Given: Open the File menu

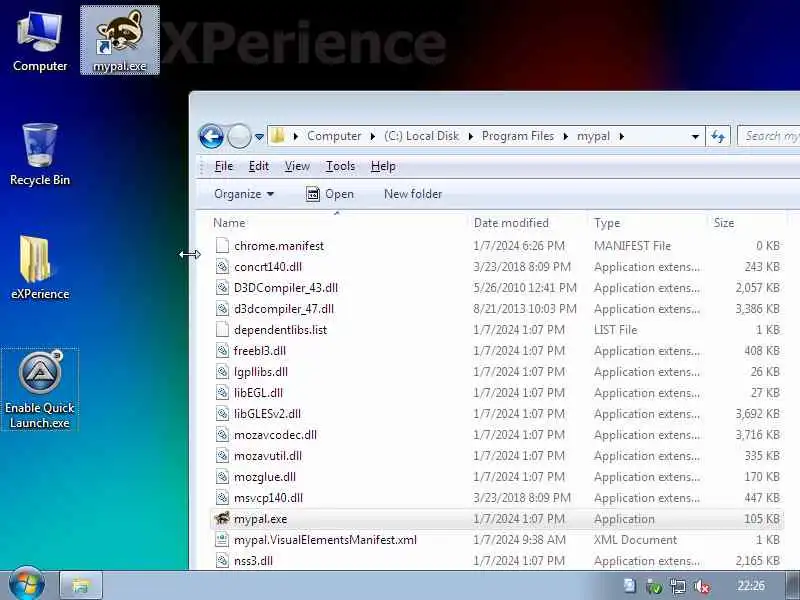Looking at the screenshot, I should [x=223, y=166].
